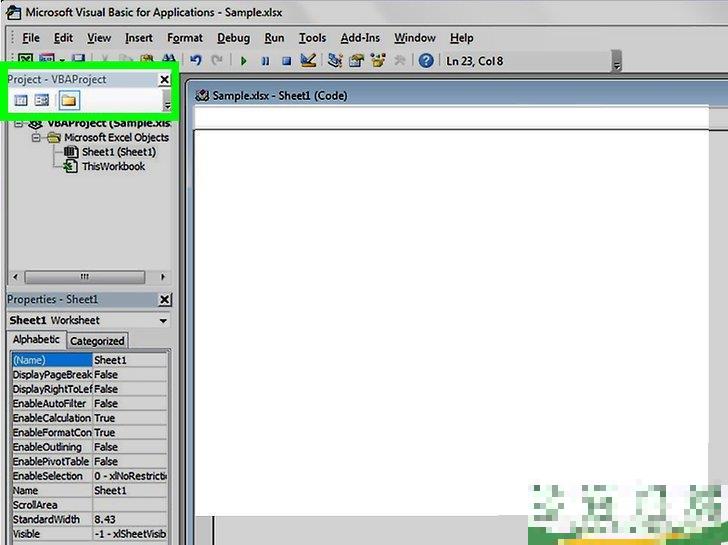Click the (Name) property value field
This screenshot has height=545, width=728.
(130, 360)
